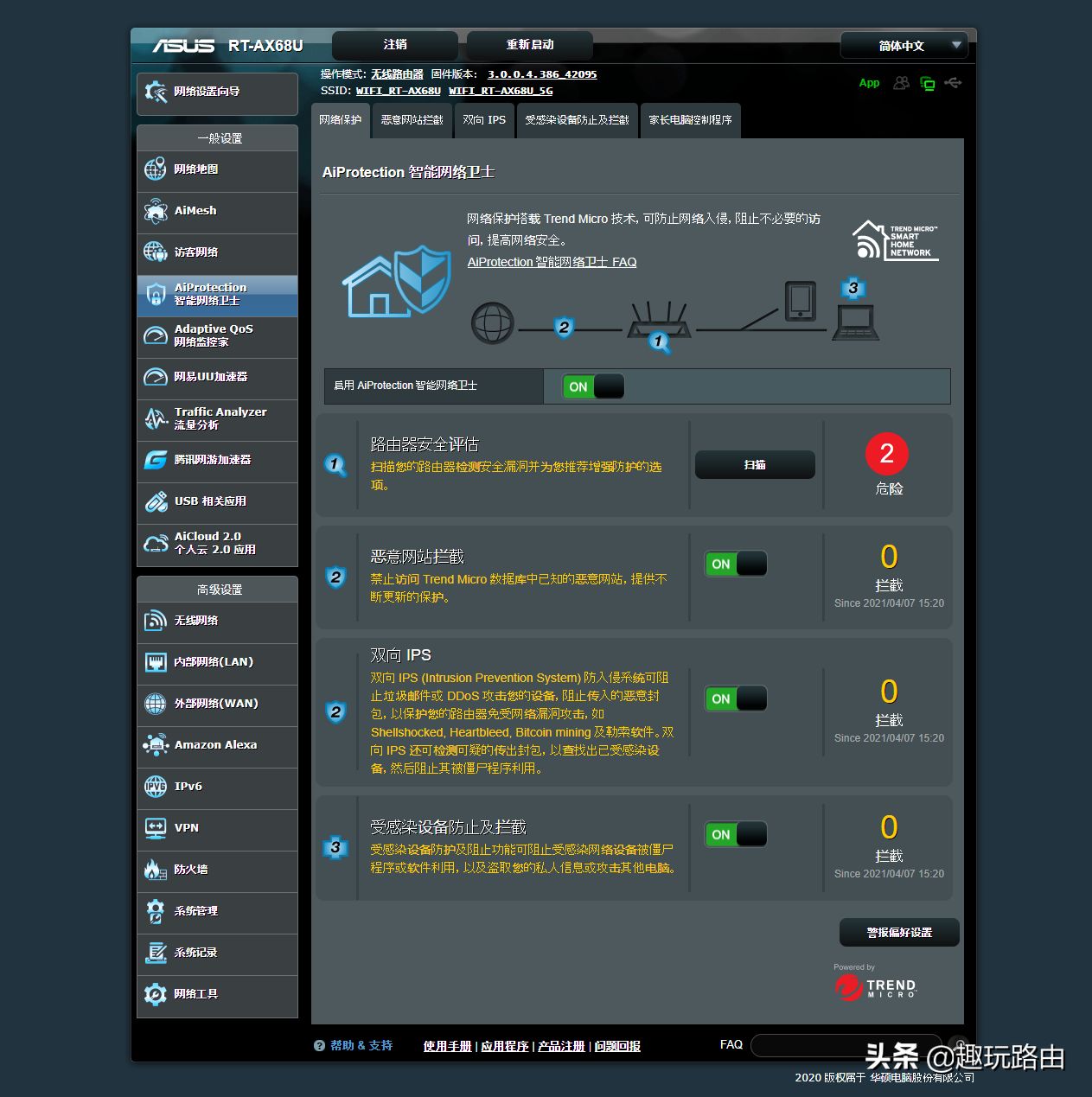Open the firewall flame icon
Image resolution: width=1092 pixels, height=1097 pixels.
[x=156, y=870]
